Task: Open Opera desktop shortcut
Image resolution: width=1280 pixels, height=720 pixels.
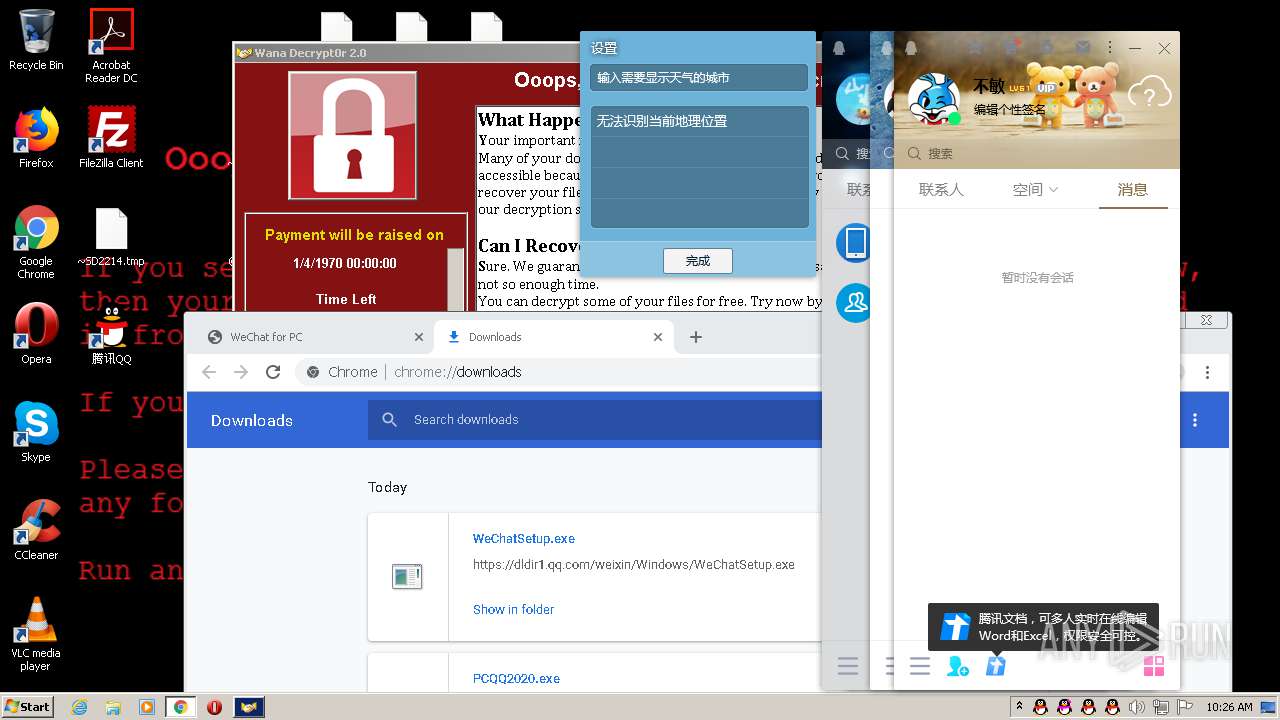Action: [36, 334]
